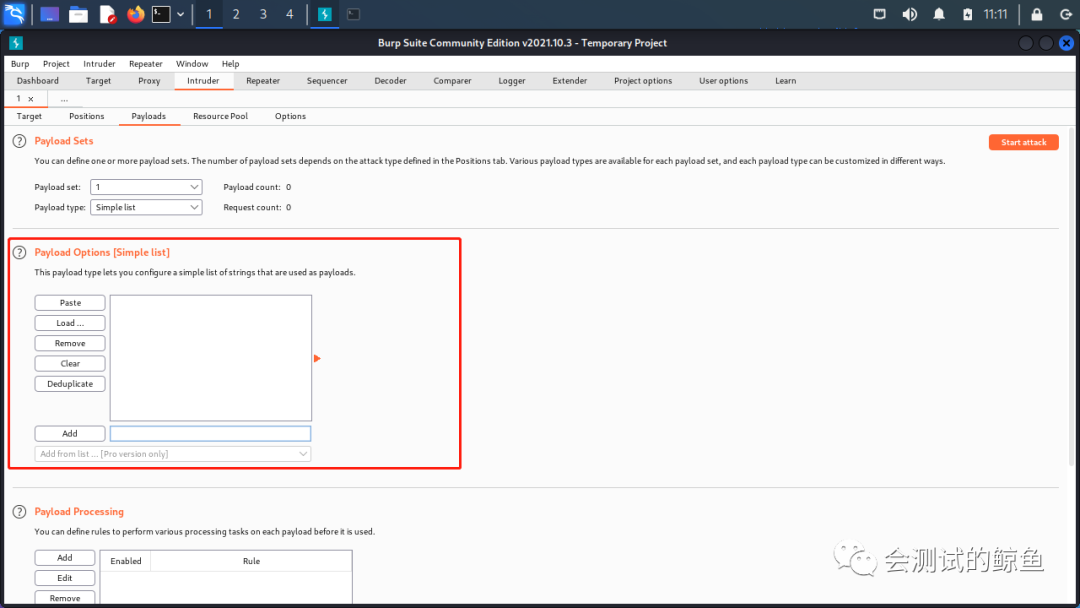Open the Burp menu
1080x608 pixels.
point(20,63)
